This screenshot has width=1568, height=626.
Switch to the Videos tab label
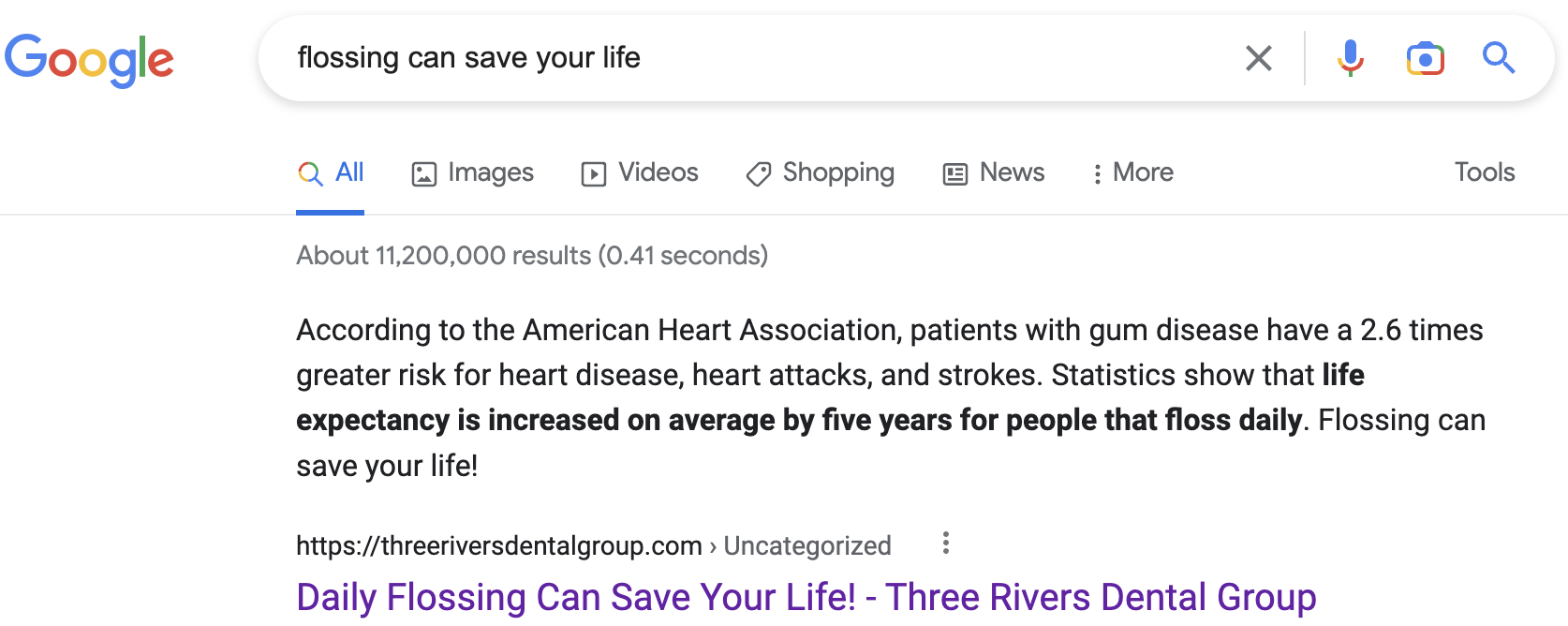658,172
